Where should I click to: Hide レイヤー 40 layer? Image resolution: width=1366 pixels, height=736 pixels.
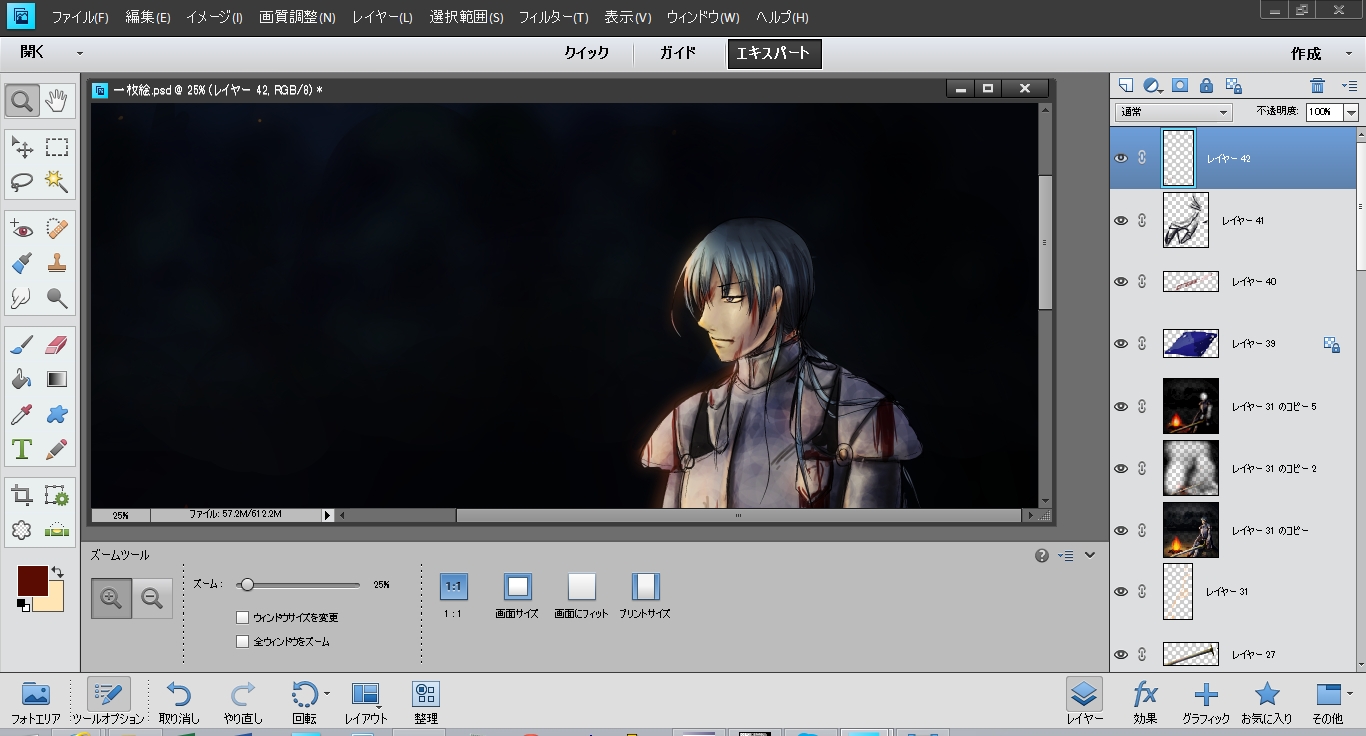point(1121,282)
